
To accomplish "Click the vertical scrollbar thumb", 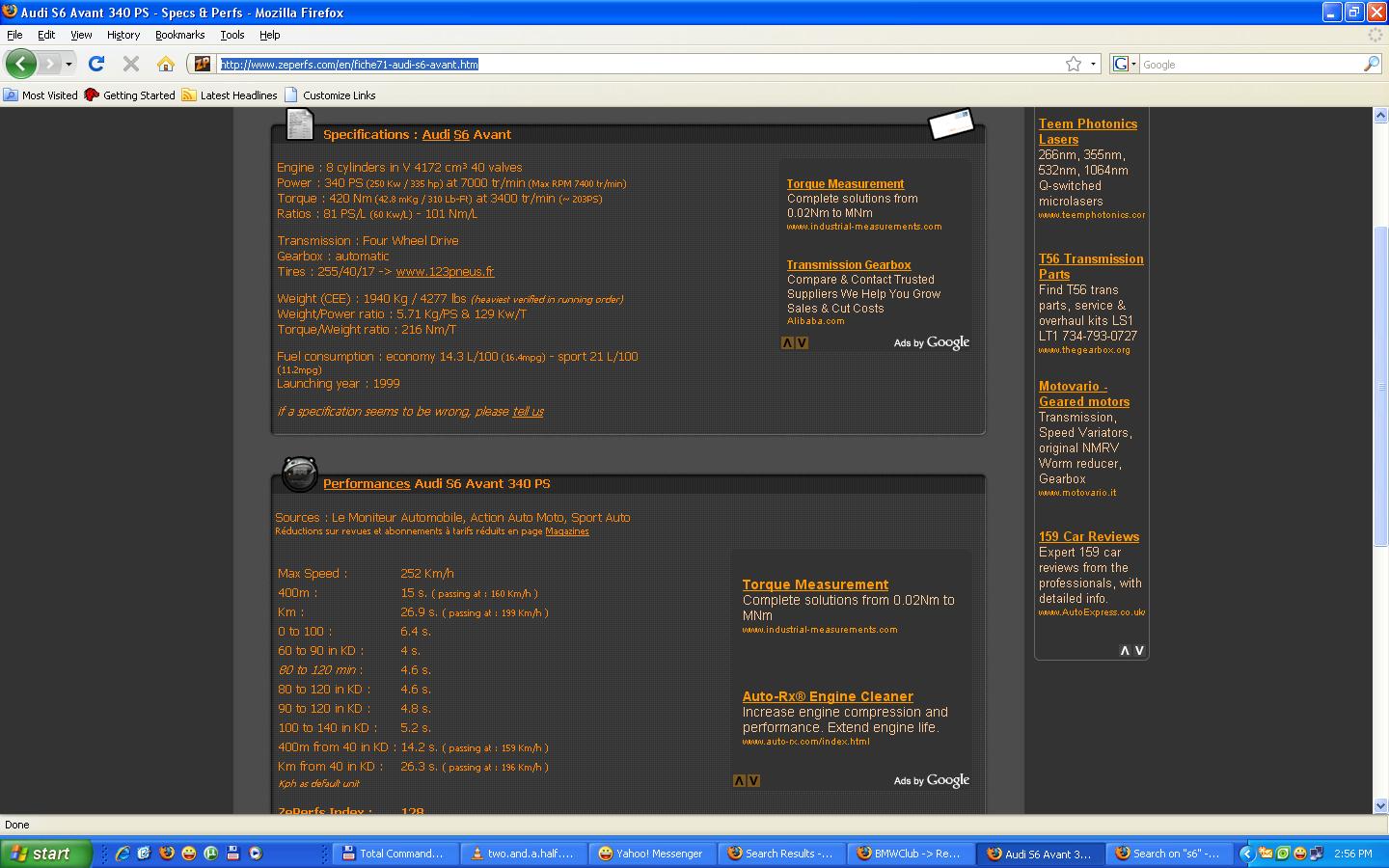I will [1380, 387].
